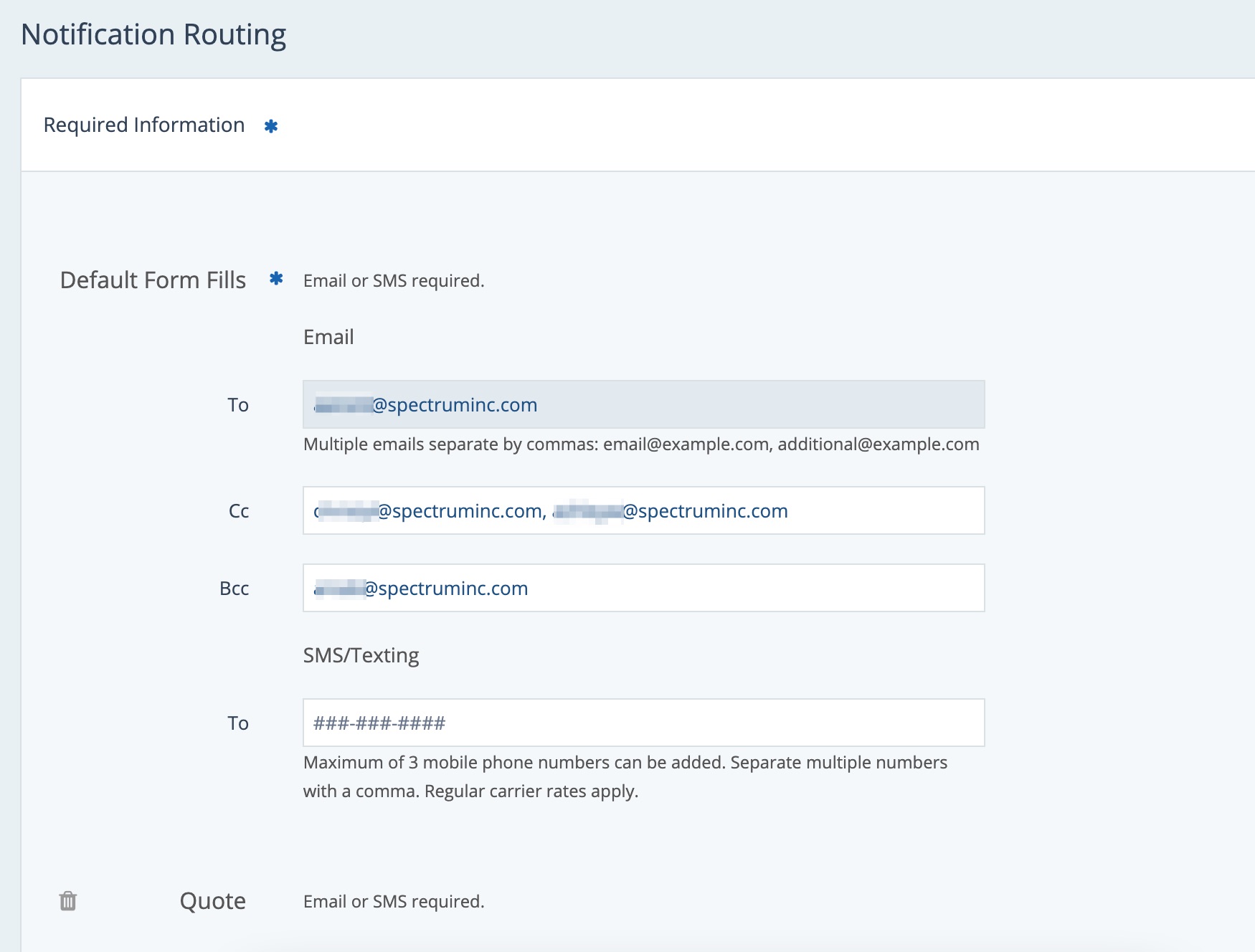Click the asterisk beside Required Information
This screenshot has width=1255, height=952.
[x=270, y=126]
